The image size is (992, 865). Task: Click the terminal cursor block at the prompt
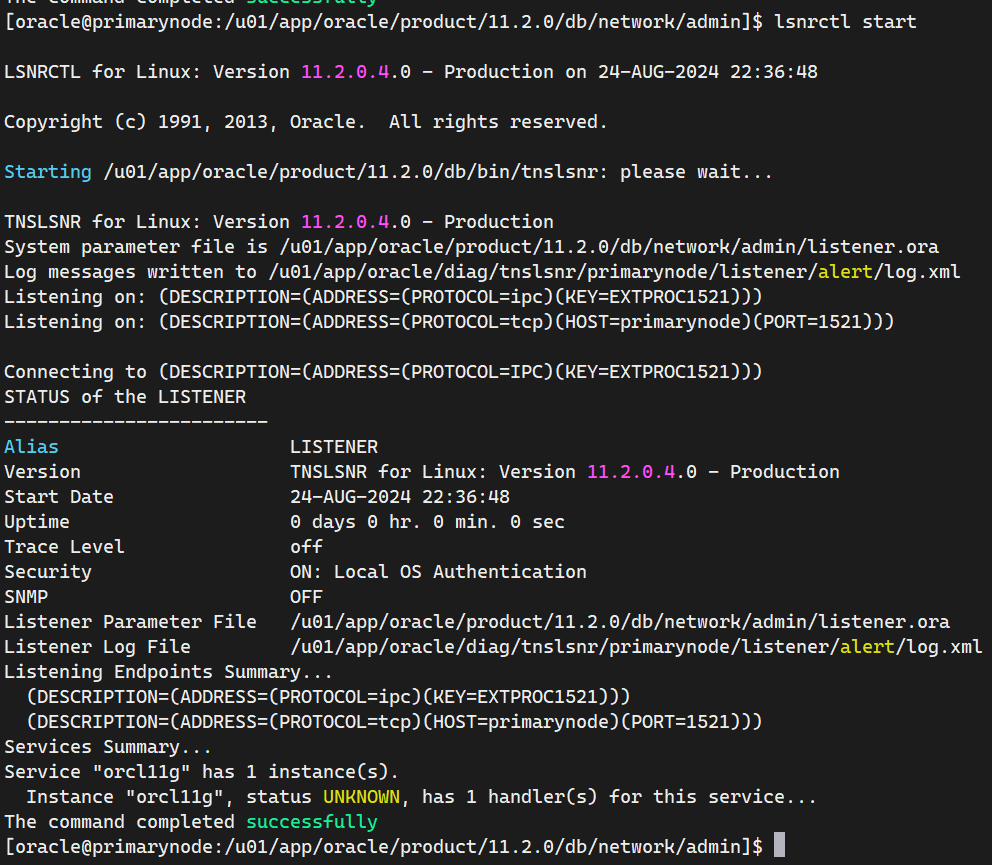779,846
